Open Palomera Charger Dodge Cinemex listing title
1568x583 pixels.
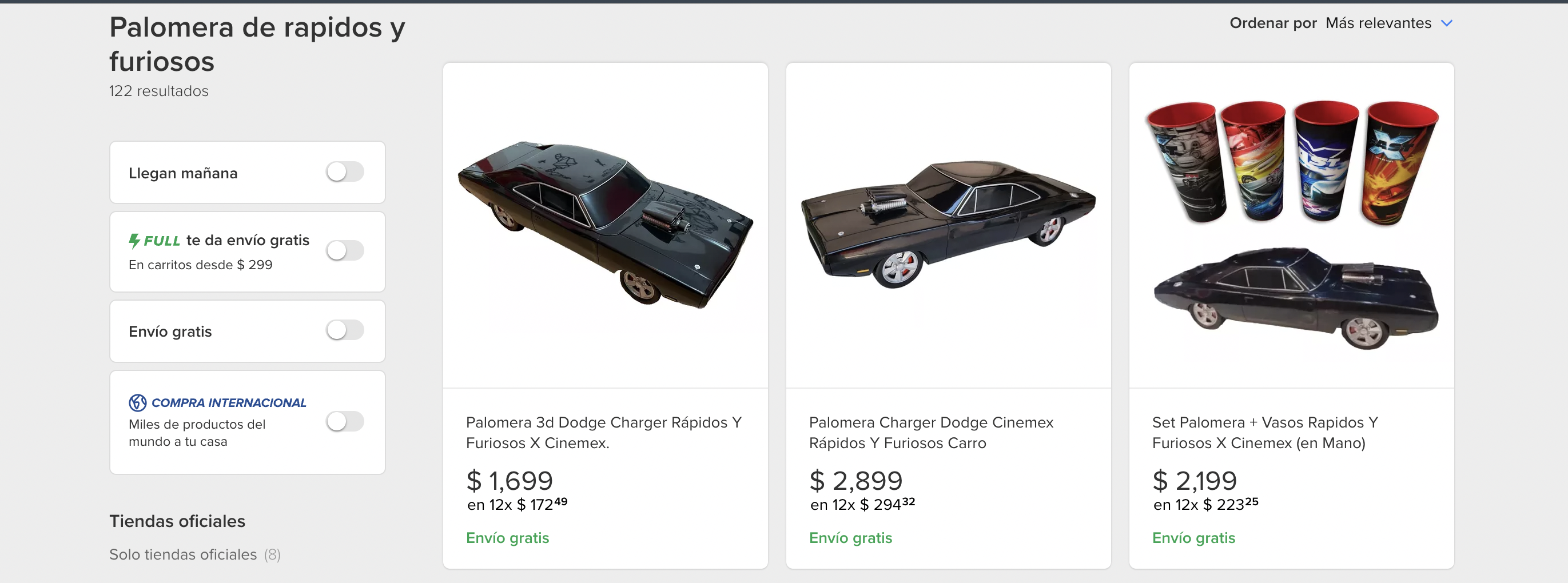(x=931, y=432)
